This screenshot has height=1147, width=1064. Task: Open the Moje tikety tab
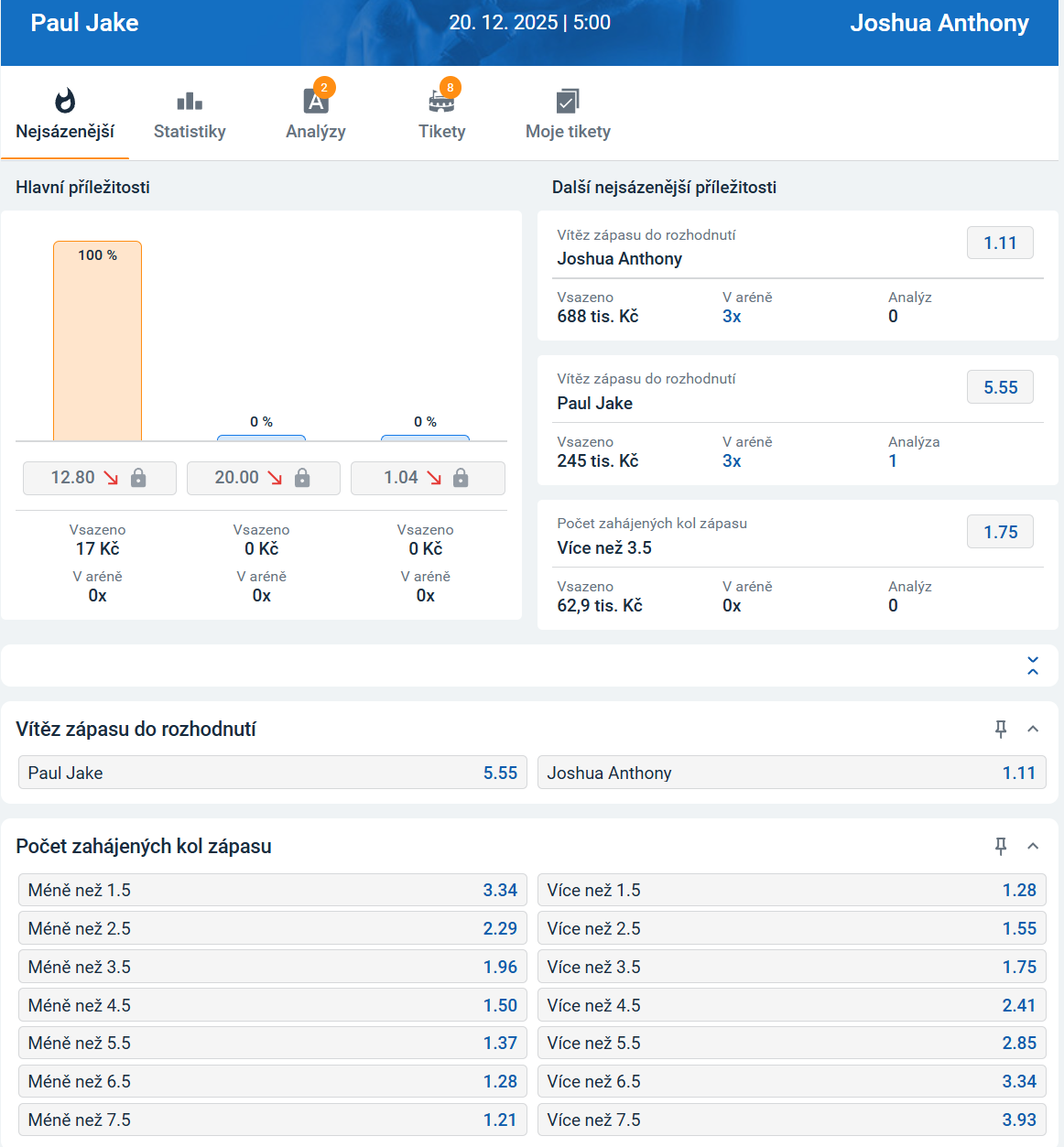pyautogui.click(x=568, y=131)
